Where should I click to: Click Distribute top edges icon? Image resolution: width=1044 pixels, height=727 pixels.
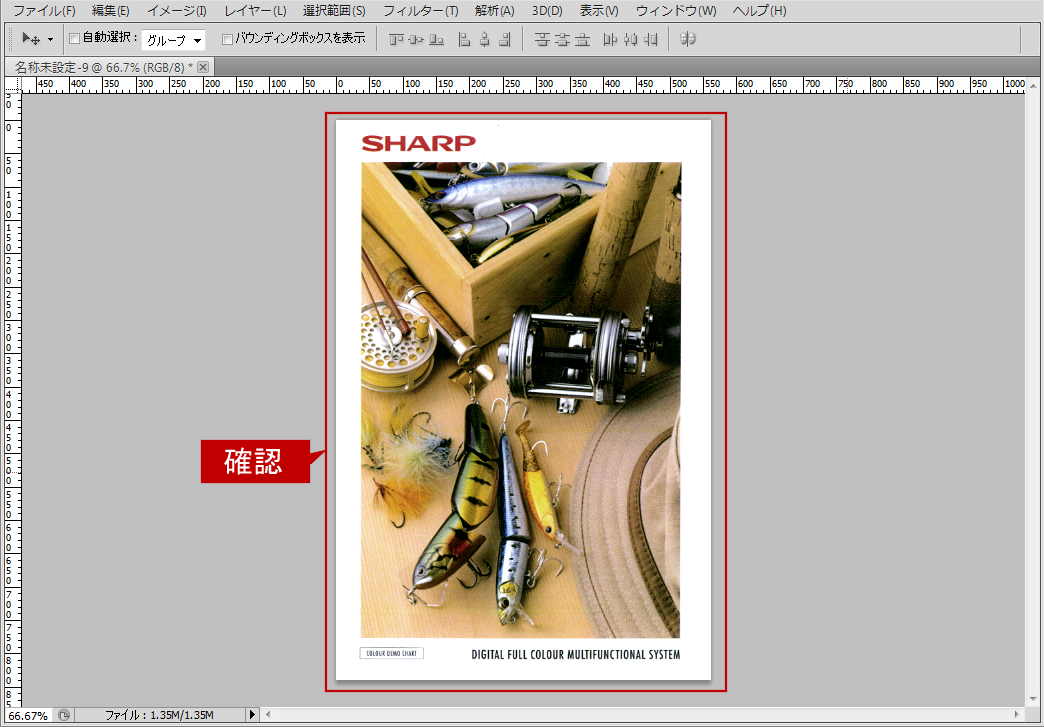pyautogui.click(x=543, y=40)
